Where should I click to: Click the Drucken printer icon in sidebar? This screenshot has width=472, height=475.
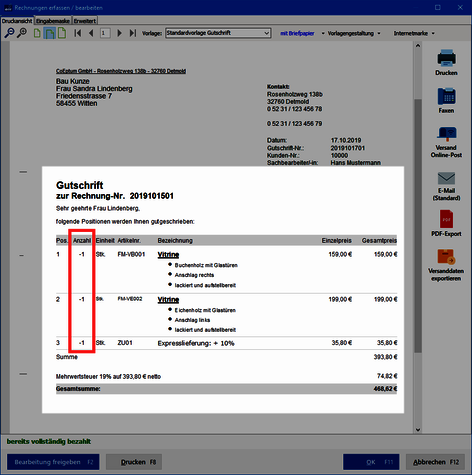(x=446, y=57)
